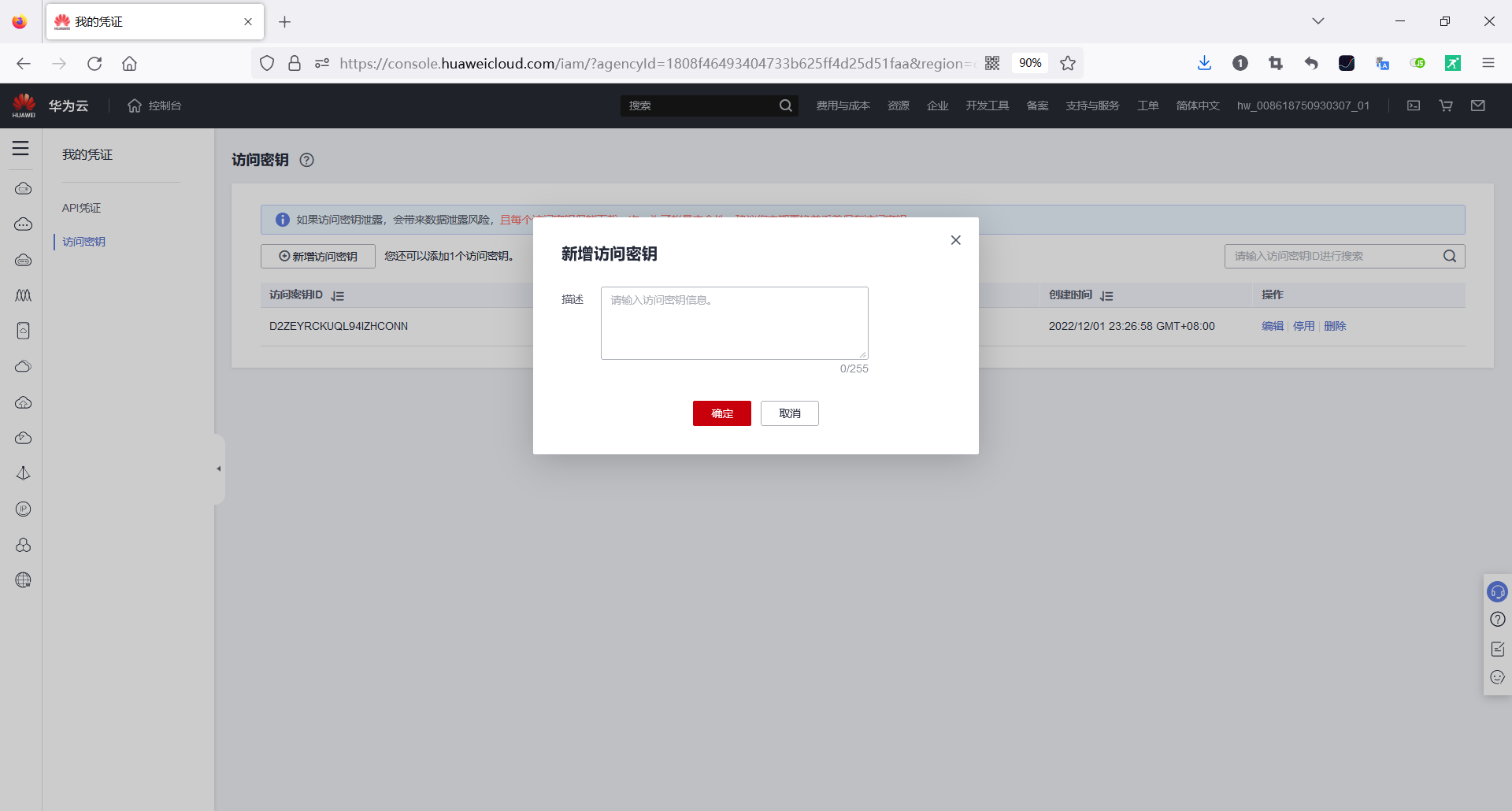The width and height of the screenshot is (1512, 811).
Task: Open the service list hamburger menu
Action: [x=20, y=148]
